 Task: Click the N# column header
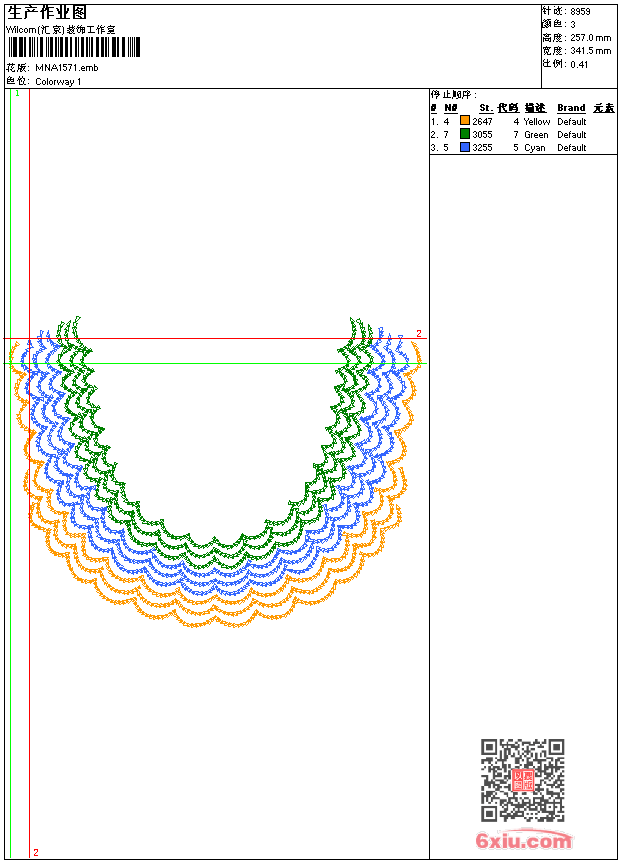(450, 108)
